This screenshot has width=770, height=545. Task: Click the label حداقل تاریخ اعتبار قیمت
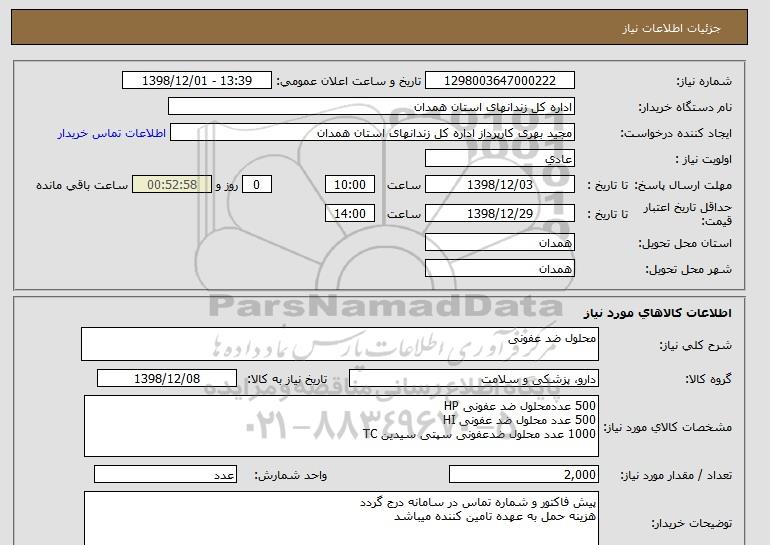[688, 214]
